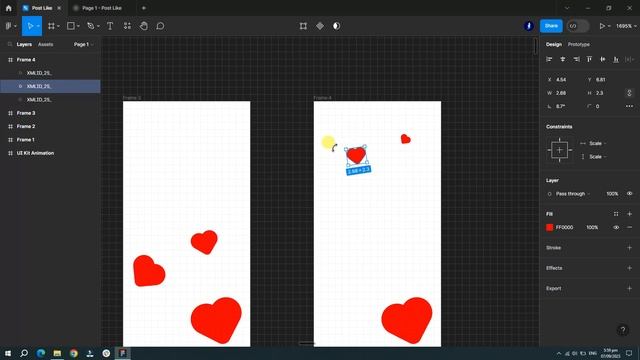Toggle constrain proportions lock
The height and width of the screenshot is (360, 640).
629,93
